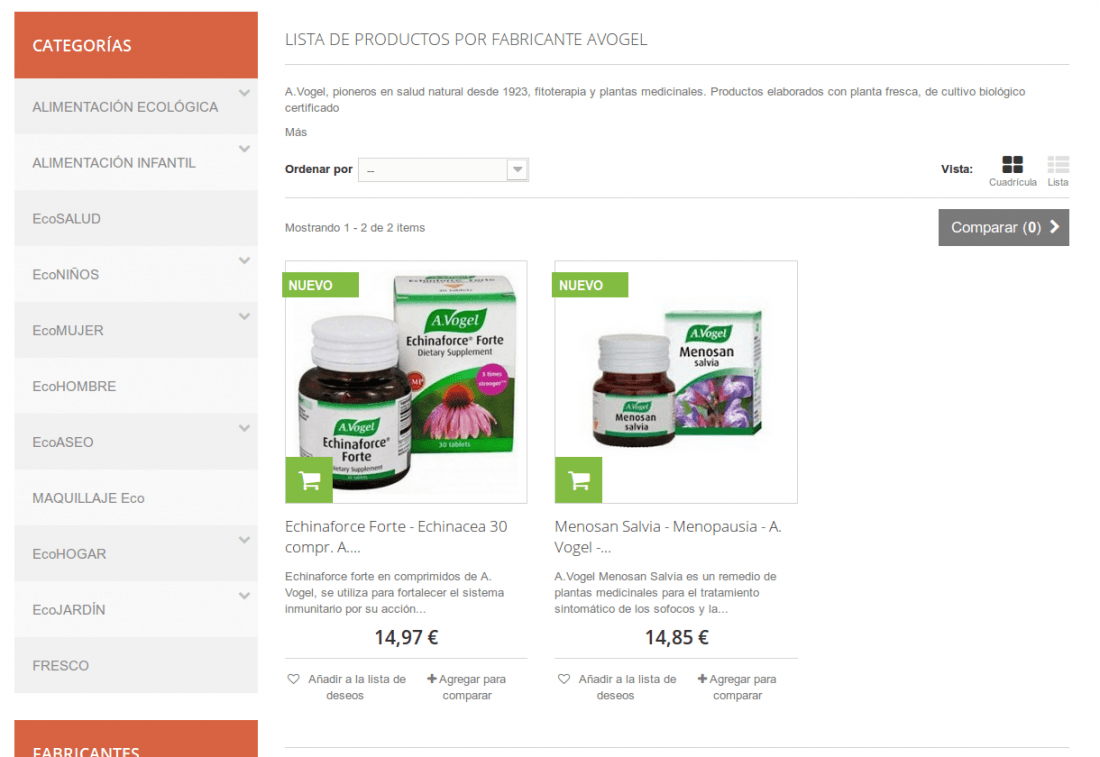The height and width of the screenshot is (757, 1100).
Task: Open the Ordenar por dropdown
Action: [x=443, y=170]
